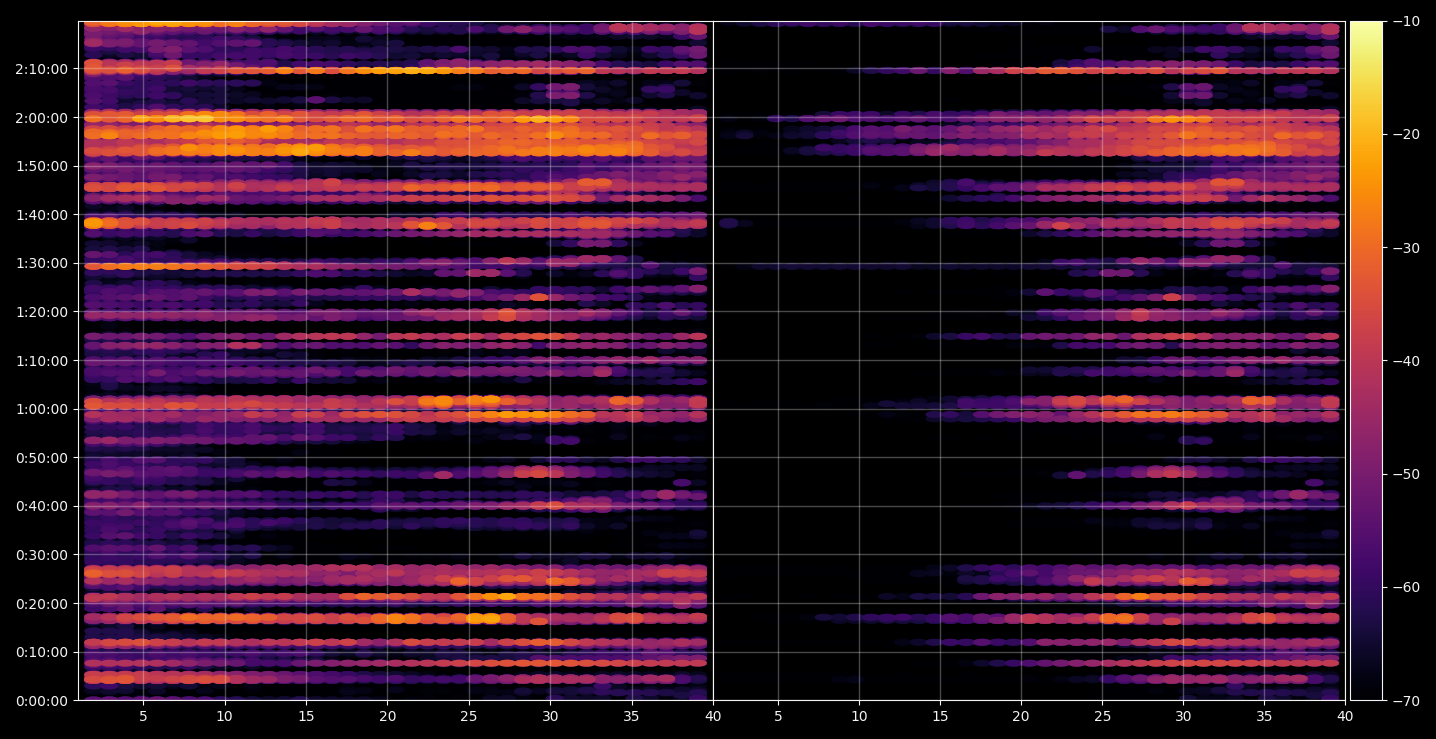This screenshot has width=1436, height=739.
Task: Click the 1:50:00 time axis label
Action: point(42,166)
